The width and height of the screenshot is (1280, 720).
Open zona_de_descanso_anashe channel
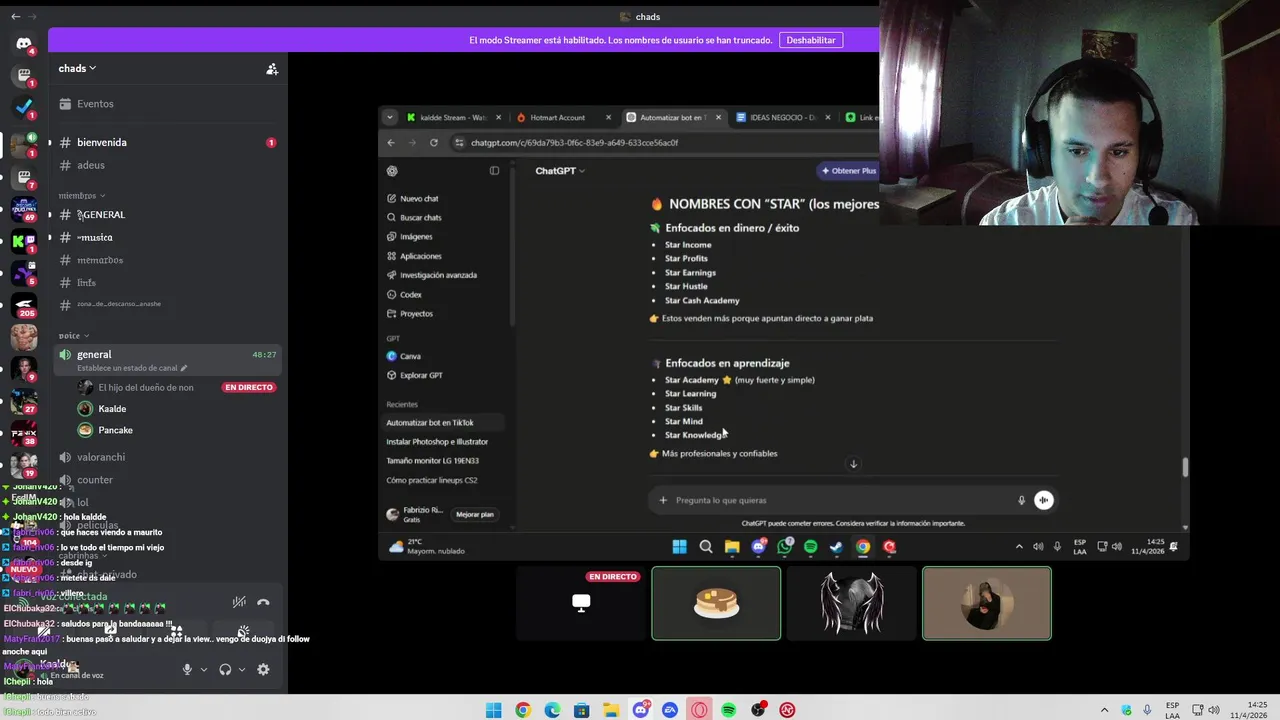point(168,304)
